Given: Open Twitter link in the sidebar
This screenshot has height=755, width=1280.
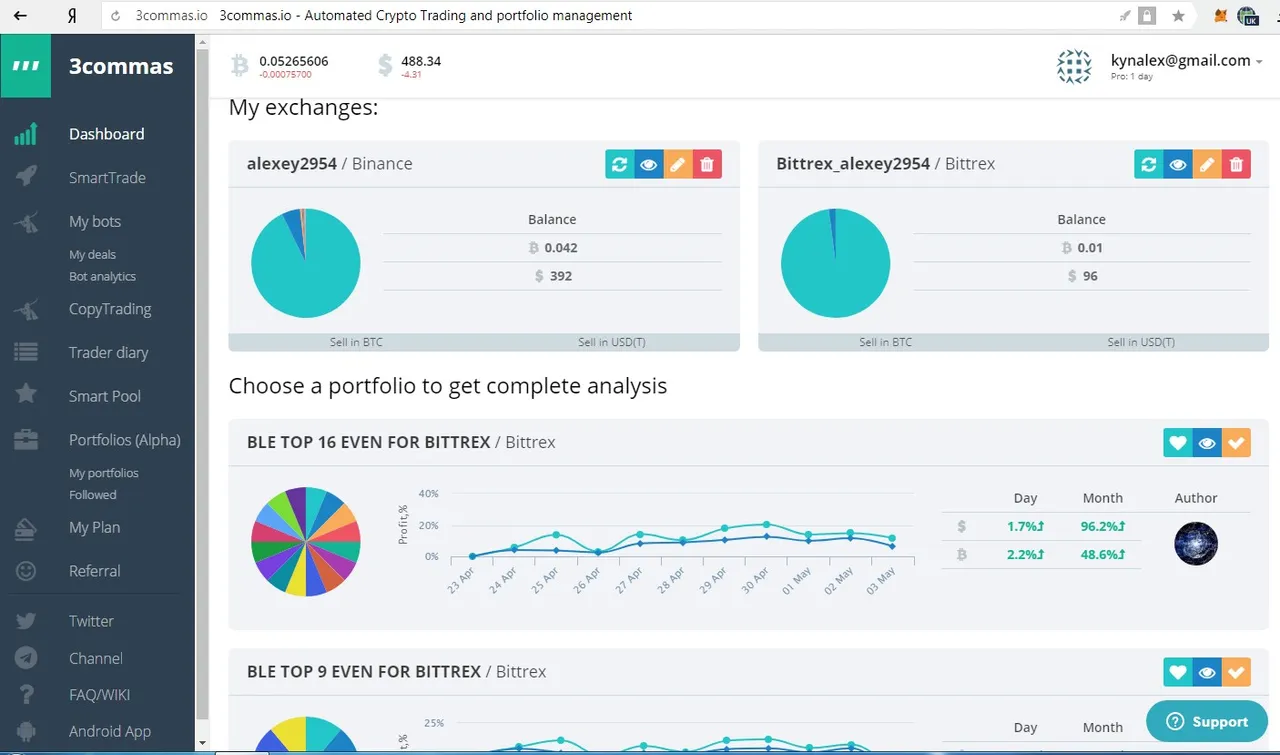Looking at the screenshot, I should pos(91,621).
